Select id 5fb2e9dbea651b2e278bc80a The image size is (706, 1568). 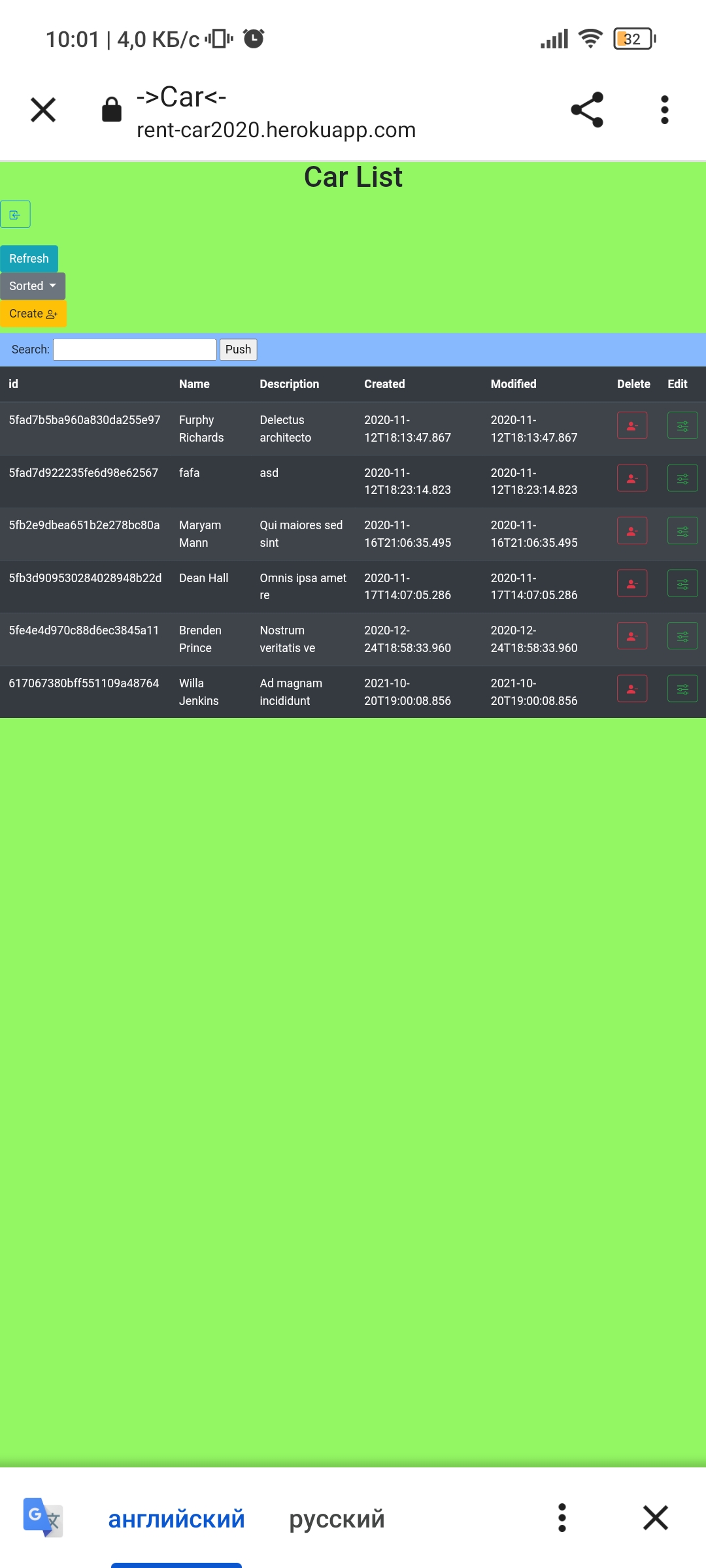coord(84,525)
